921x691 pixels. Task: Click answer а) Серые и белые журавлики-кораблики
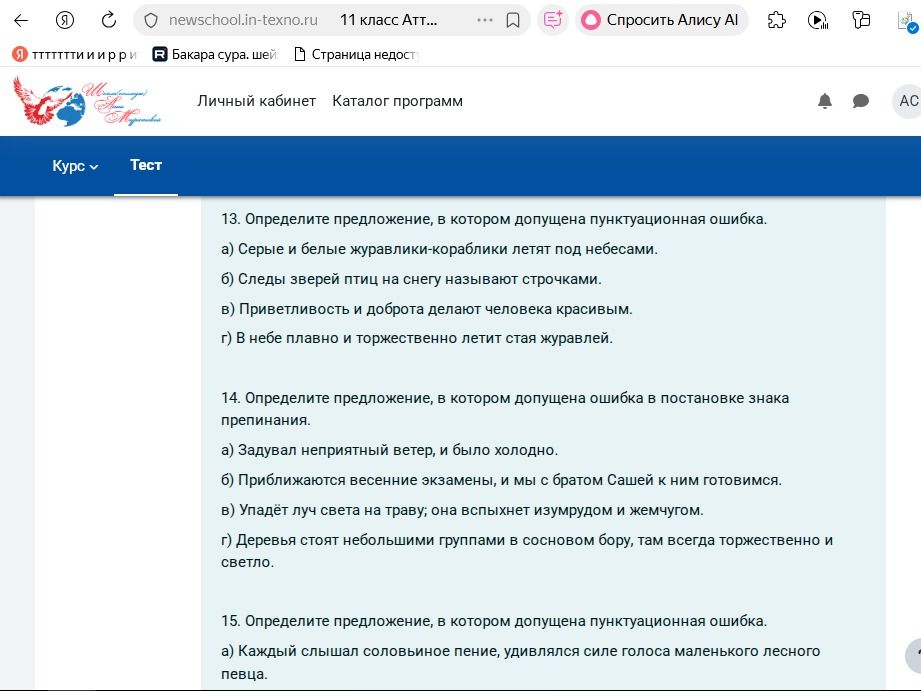pos(439,249)
